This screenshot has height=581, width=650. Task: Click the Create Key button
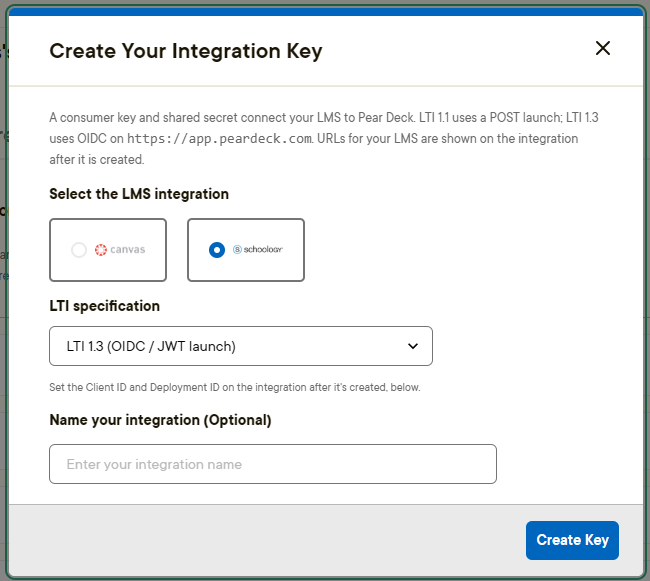pyautogui.click(x=572, y=540)
